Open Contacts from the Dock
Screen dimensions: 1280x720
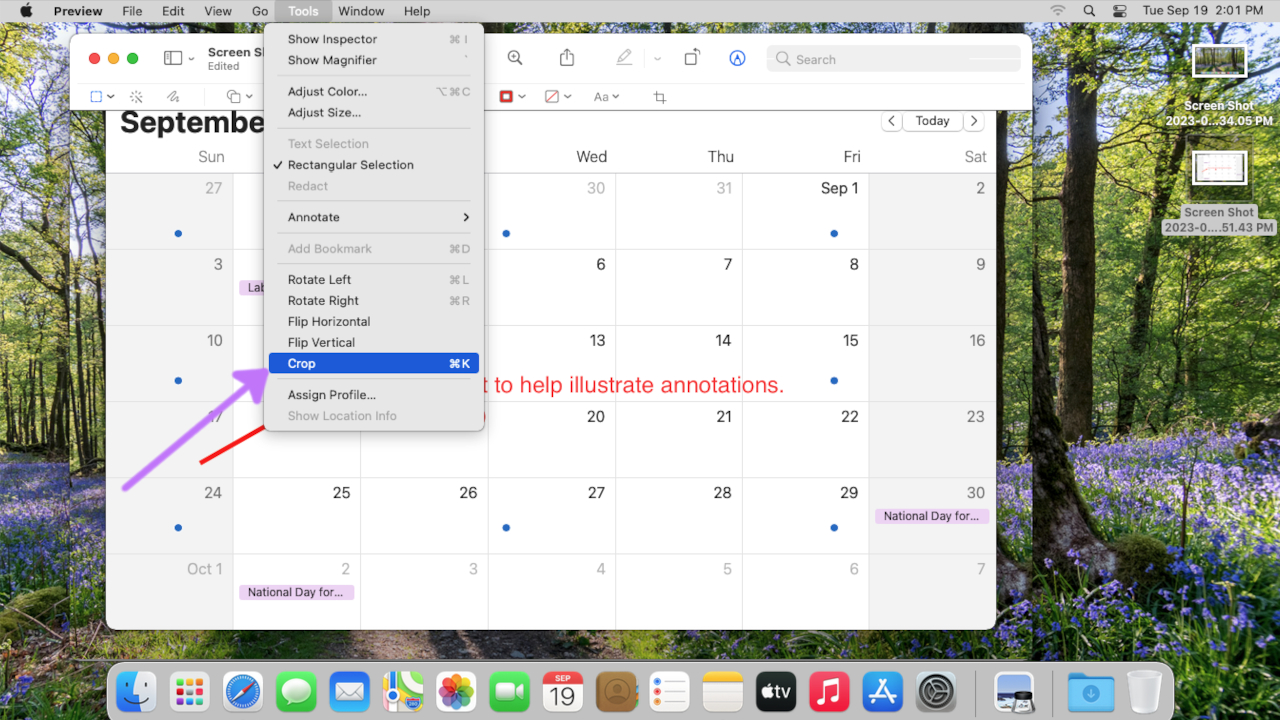click(x=616, y=691)
